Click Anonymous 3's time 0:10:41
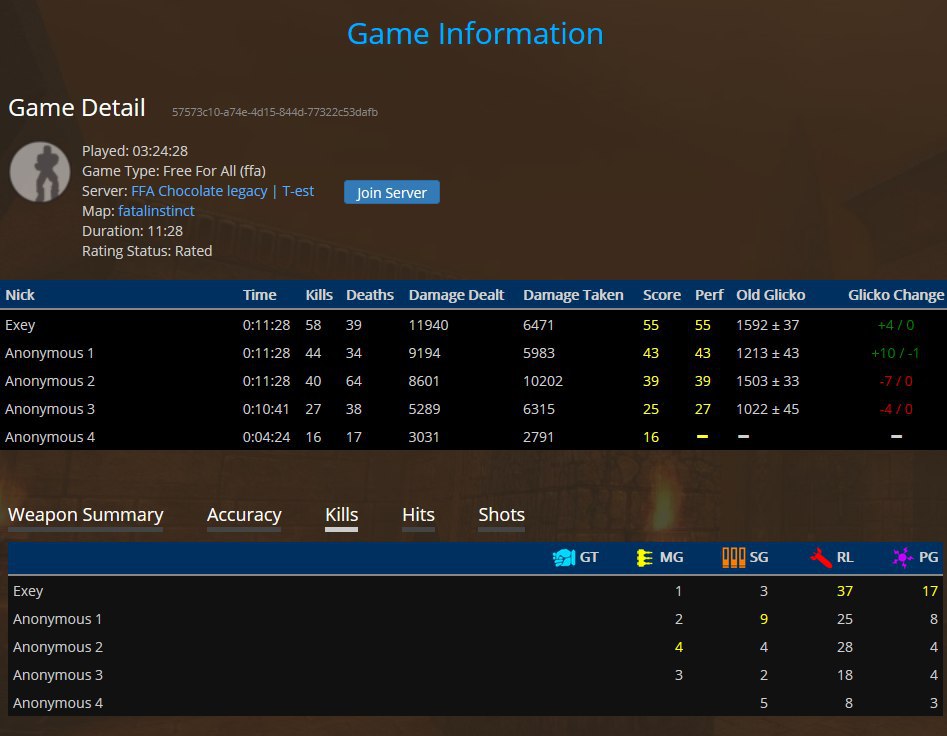 click(x=266, y=409)
